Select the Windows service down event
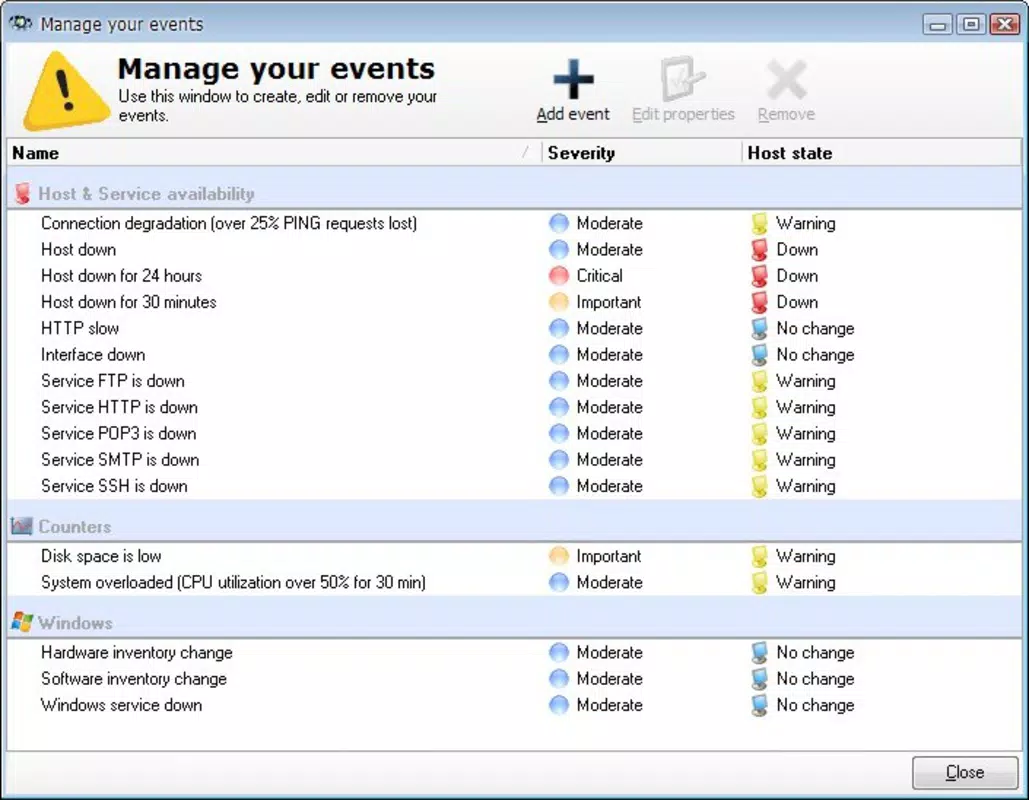Screen dimensions: 1029x800 514,705
